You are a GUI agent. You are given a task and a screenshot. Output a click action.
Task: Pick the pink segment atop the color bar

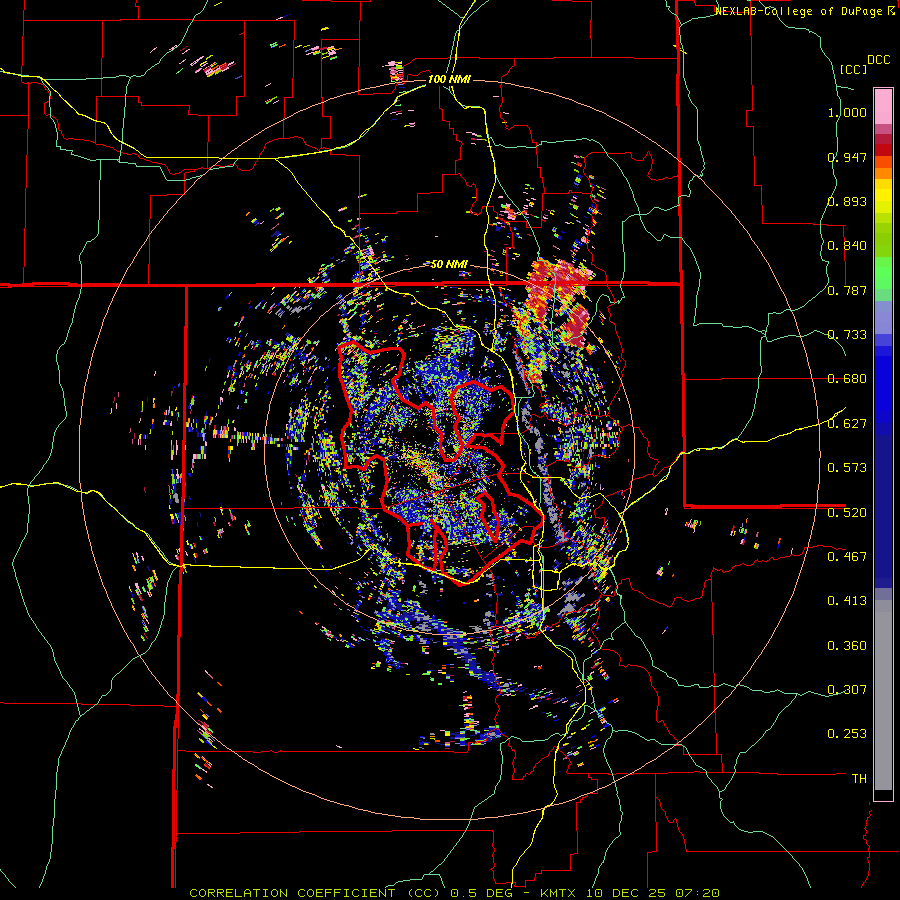point(883,106)
